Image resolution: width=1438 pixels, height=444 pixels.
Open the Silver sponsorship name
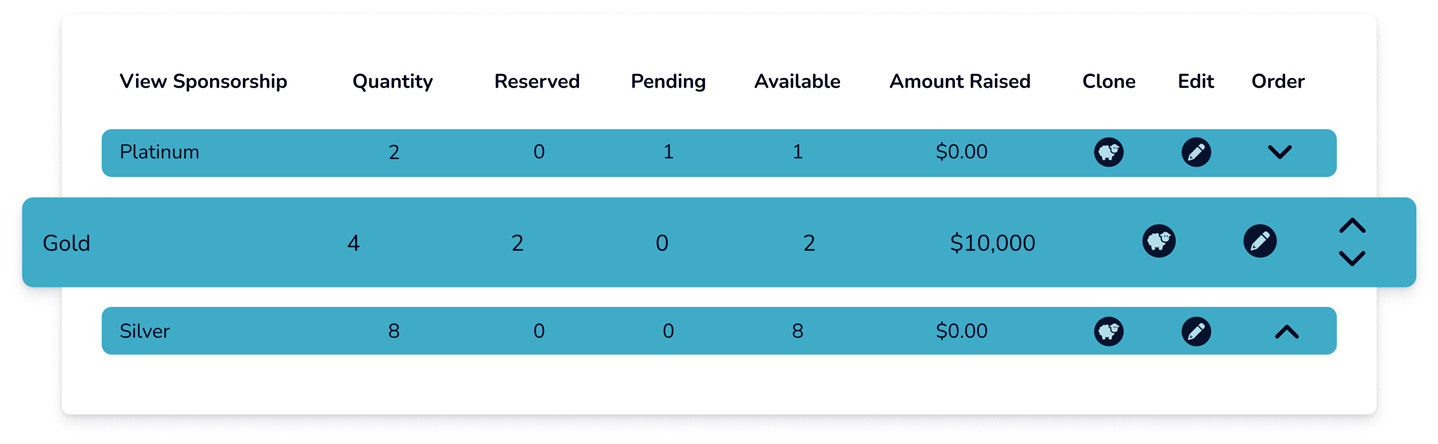(145, 331)
